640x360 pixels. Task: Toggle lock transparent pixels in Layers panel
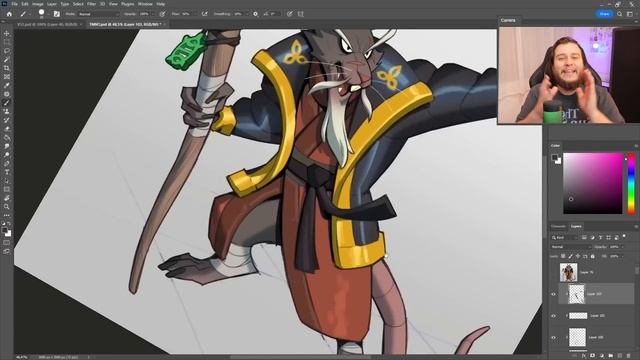tap(563, 256)
